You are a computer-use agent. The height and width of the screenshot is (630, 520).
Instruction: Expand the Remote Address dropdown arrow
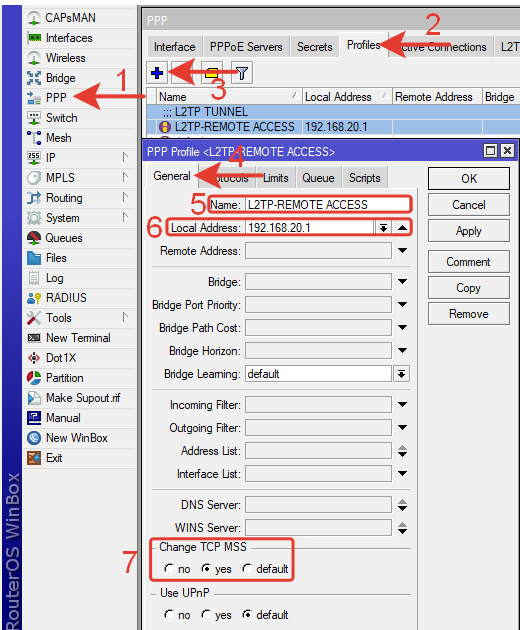(x=402, y=251)
